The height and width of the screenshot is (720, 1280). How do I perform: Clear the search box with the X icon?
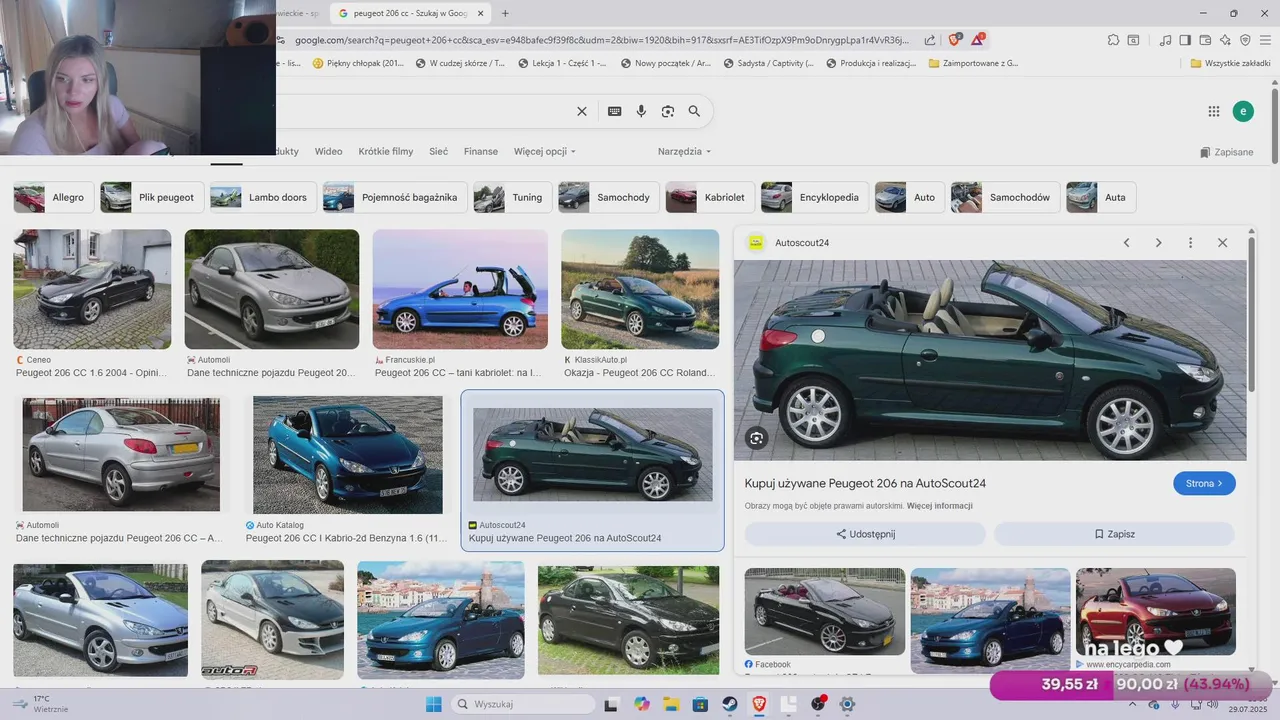(x=582, y=111)
